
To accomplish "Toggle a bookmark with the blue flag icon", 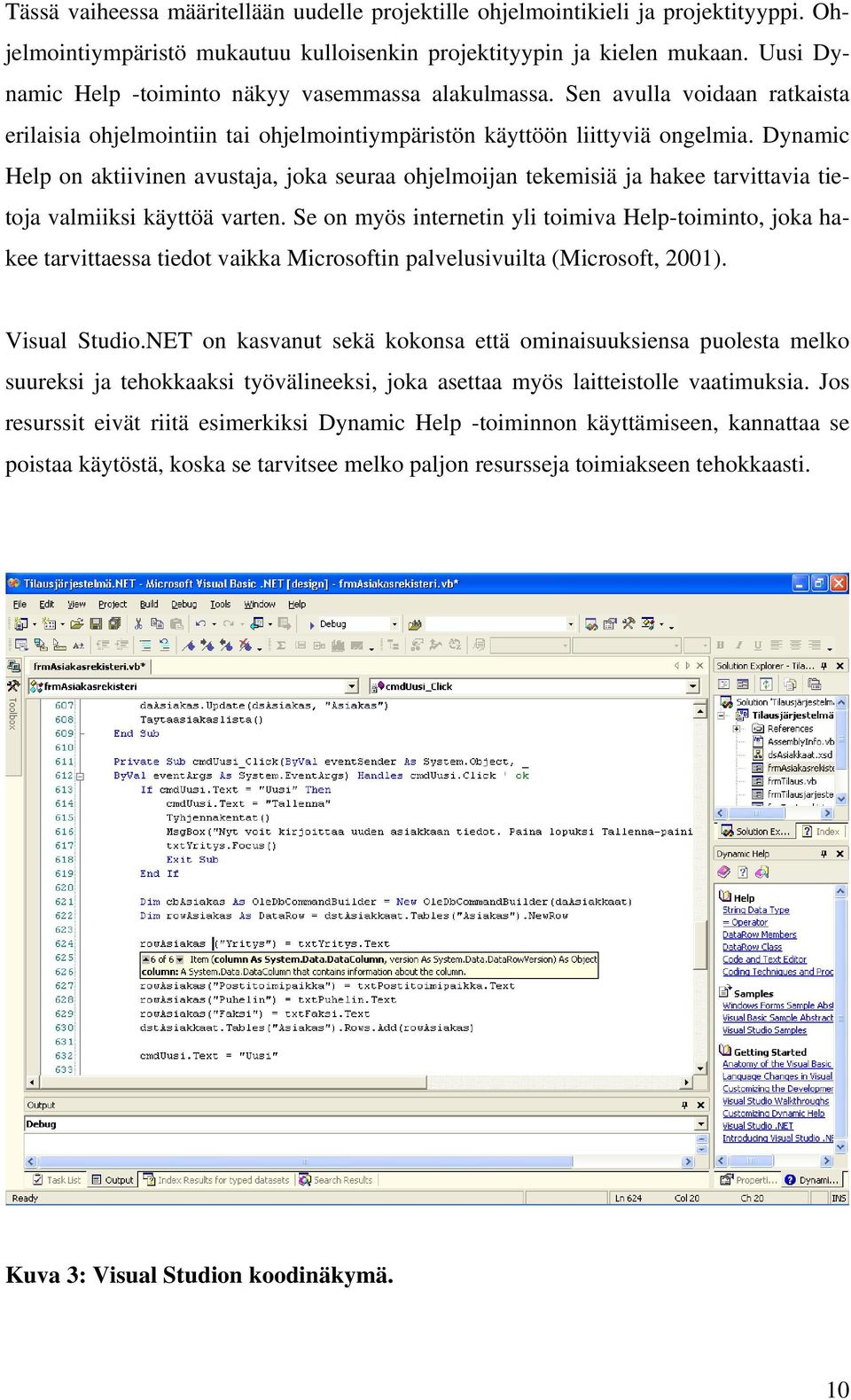I will (x=189, y=645).
